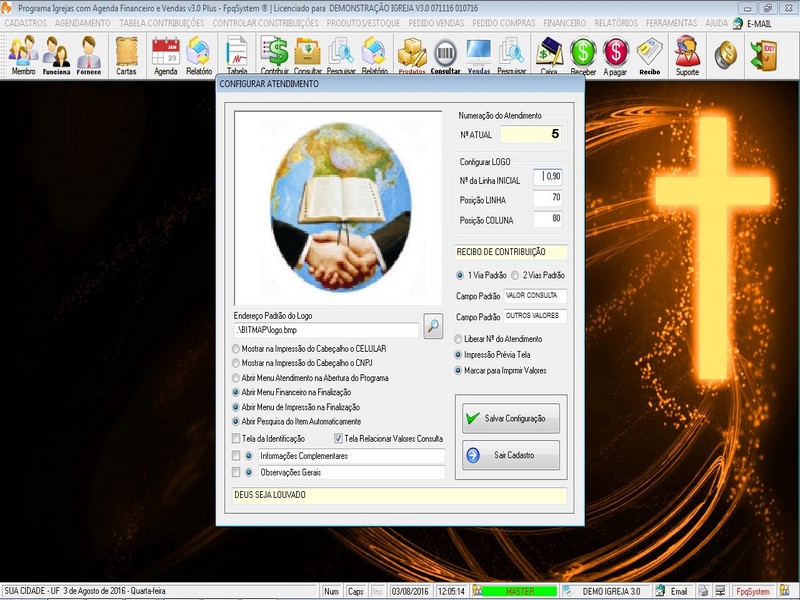
Task: Select the '2 Vias Padrão' radio option
Action: [x=516, y=275]
